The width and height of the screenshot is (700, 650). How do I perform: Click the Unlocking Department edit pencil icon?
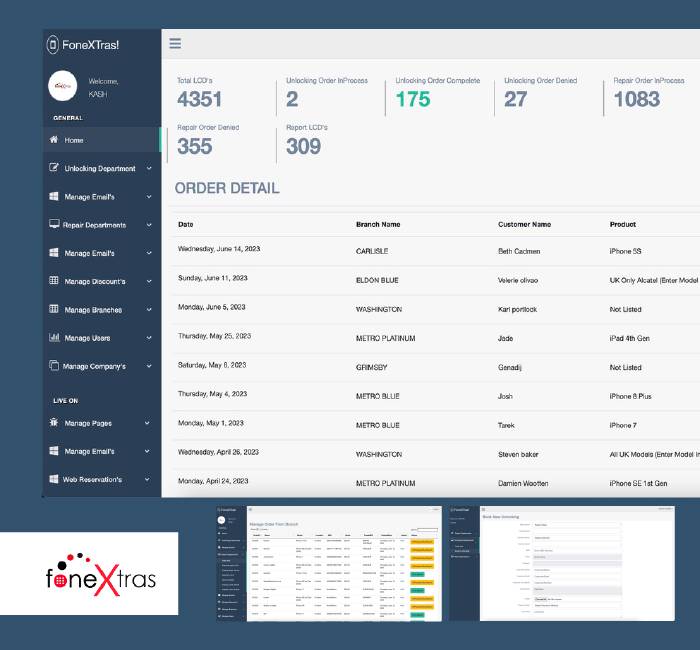point(54,168)
